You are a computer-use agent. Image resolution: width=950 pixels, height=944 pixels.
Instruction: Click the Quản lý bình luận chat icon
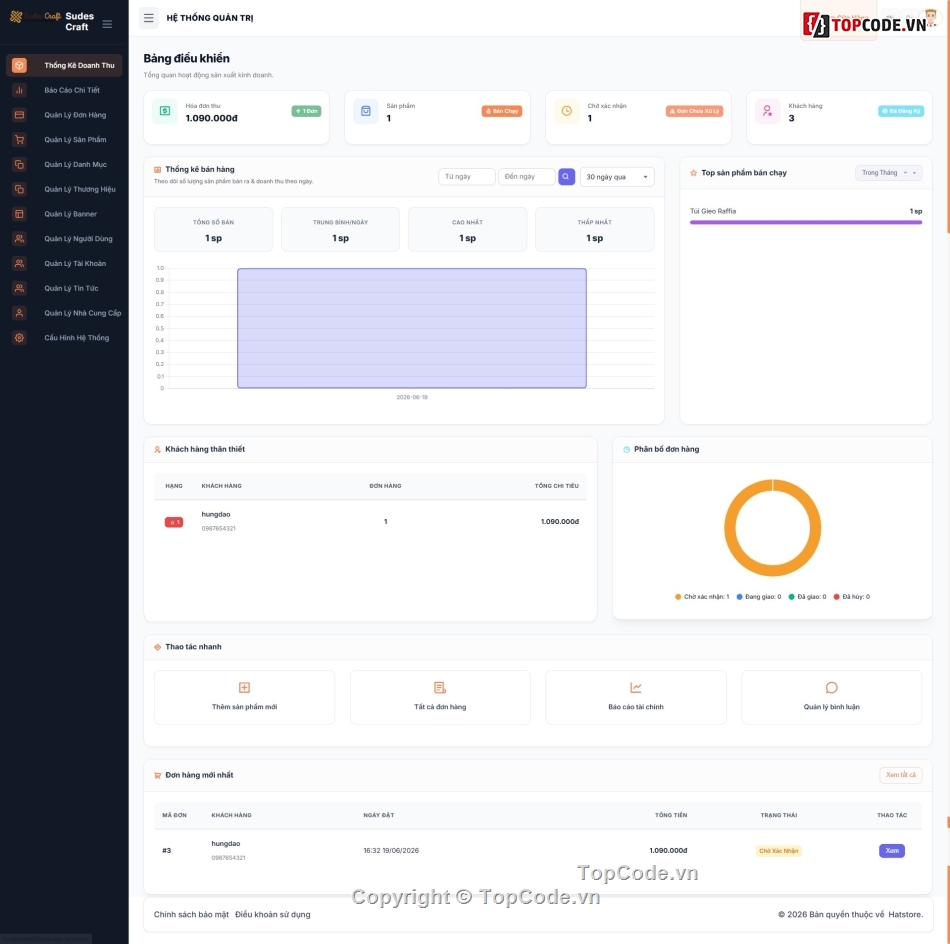click(x=831, y=688)
